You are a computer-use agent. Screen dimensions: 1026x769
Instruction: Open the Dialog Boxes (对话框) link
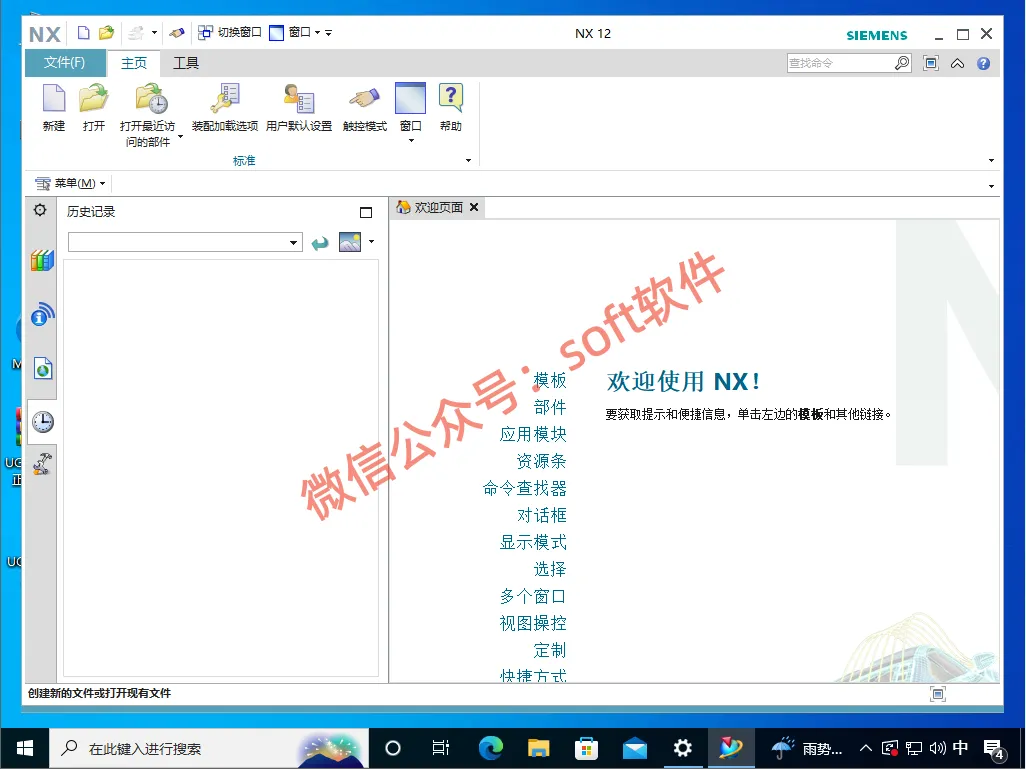point(541,515)
